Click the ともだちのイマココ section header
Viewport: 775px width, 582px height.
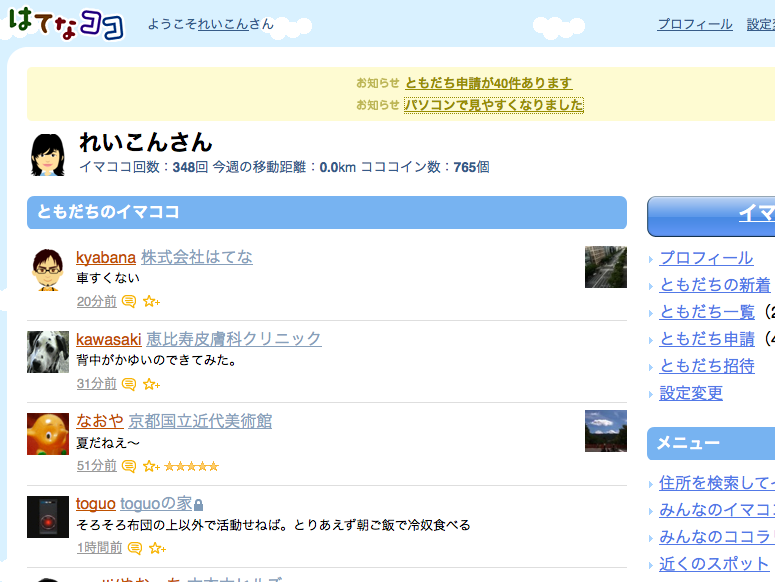327,212
